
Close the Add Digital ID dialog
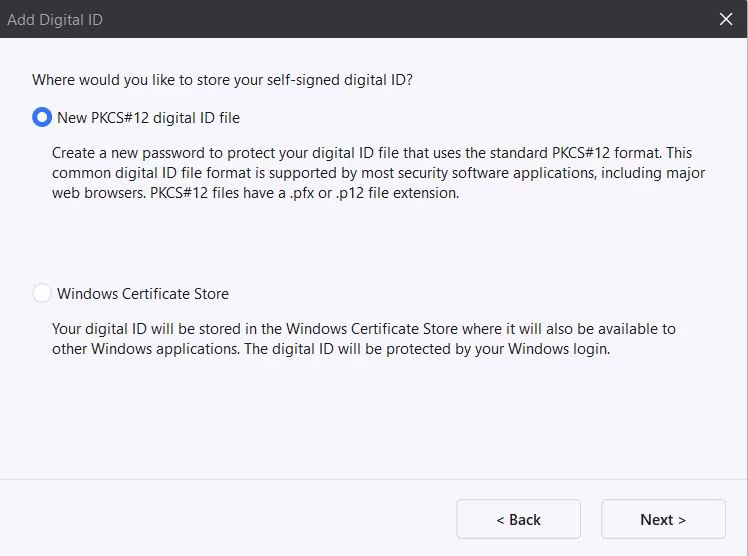click(x=727, y=19)
